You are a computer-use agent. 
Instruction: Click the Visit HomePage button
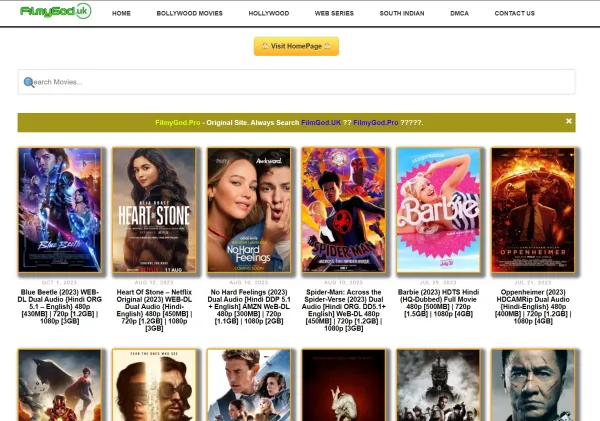click(x=296, y=46)
